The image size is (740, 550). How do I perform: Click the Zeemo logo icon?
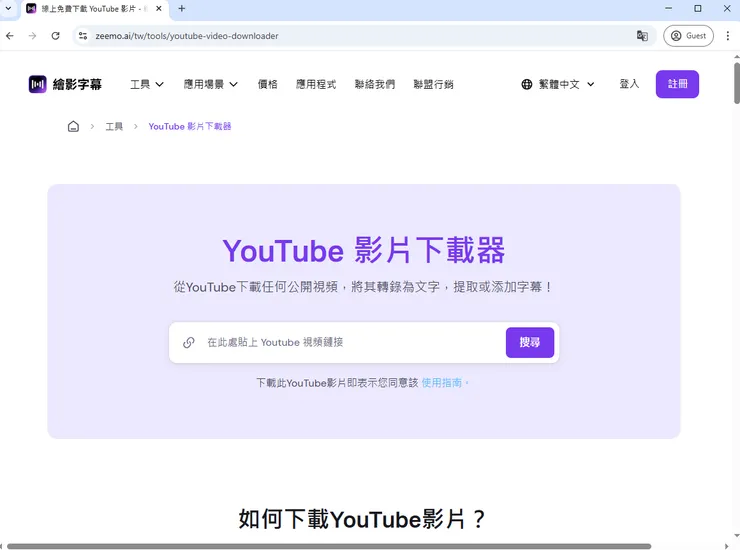(x=37, y=85)
